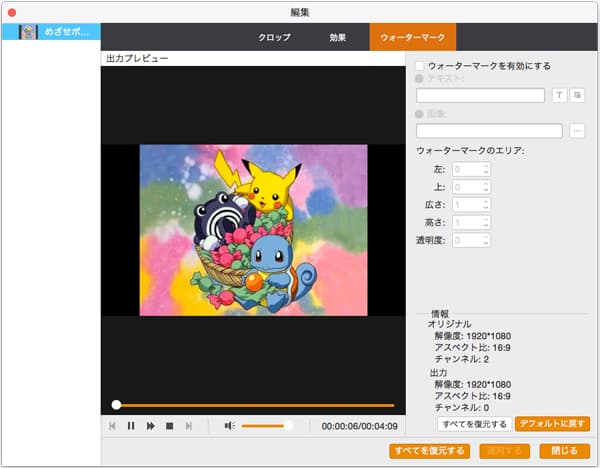Skip to previous frame icon
This screenshot has width=600, height=468.
[112, 426]
